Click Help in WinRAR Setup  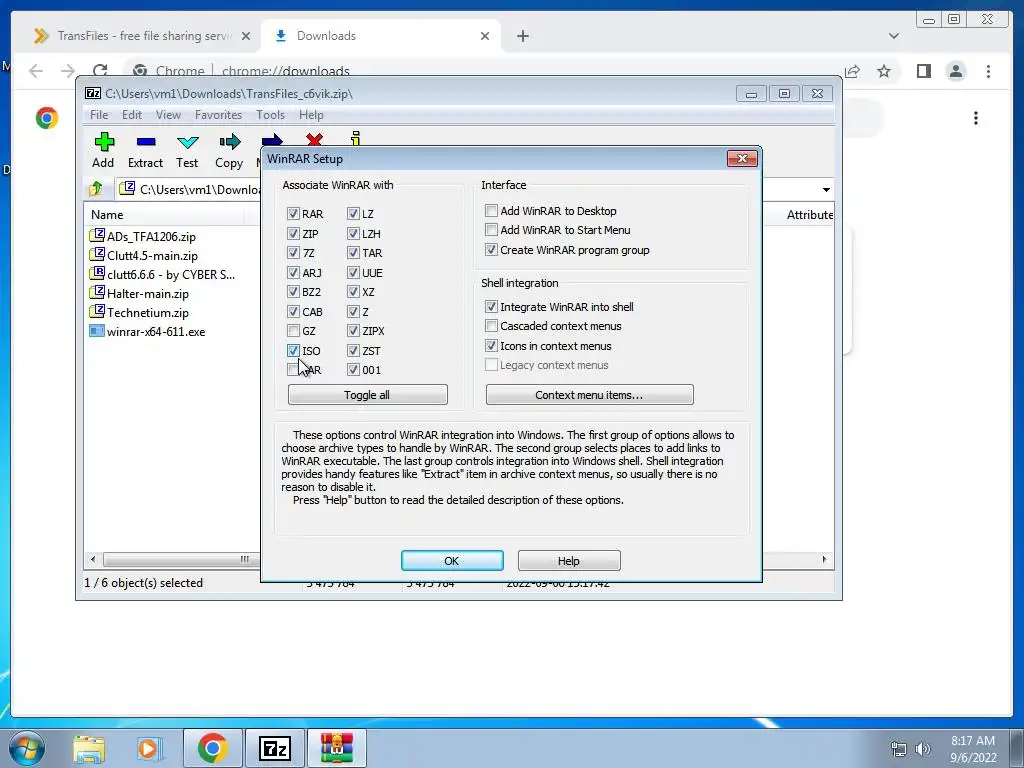tap(569, 560)
